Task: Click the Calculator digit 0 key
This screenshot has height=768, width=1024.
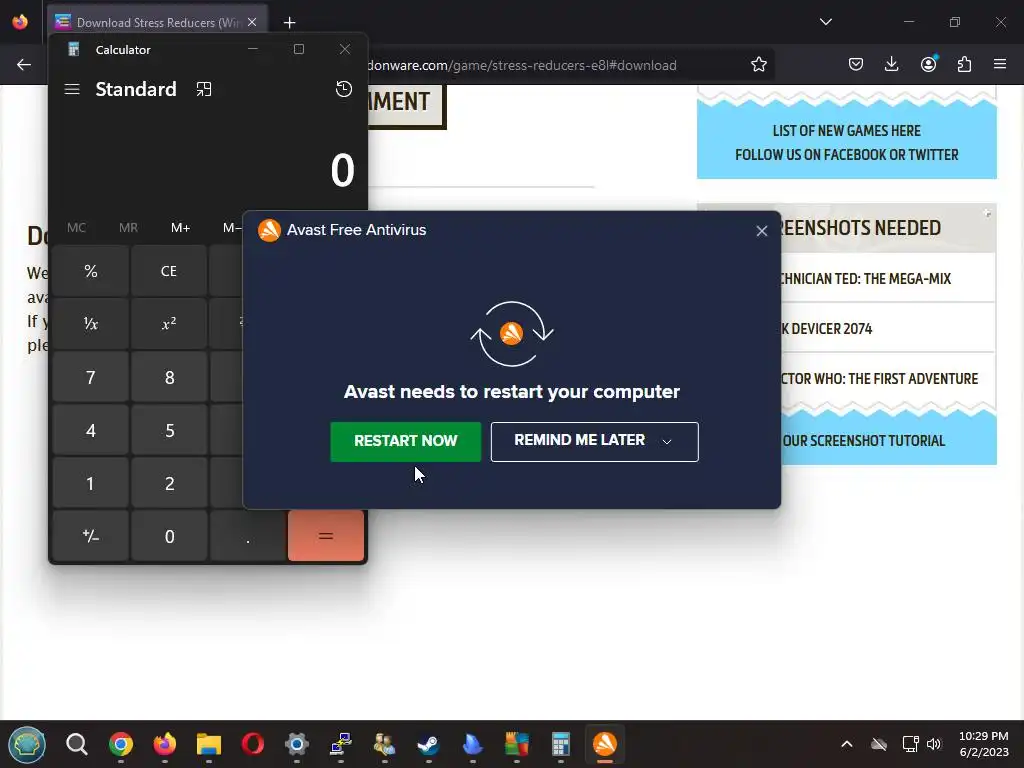Action: (169, 536)
